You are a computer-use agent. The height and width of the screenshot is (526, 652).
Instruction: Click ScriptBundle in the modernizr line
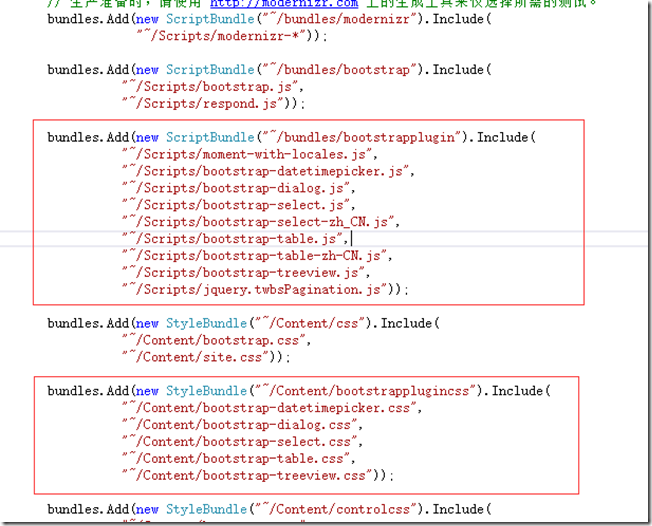pos(210,20)
